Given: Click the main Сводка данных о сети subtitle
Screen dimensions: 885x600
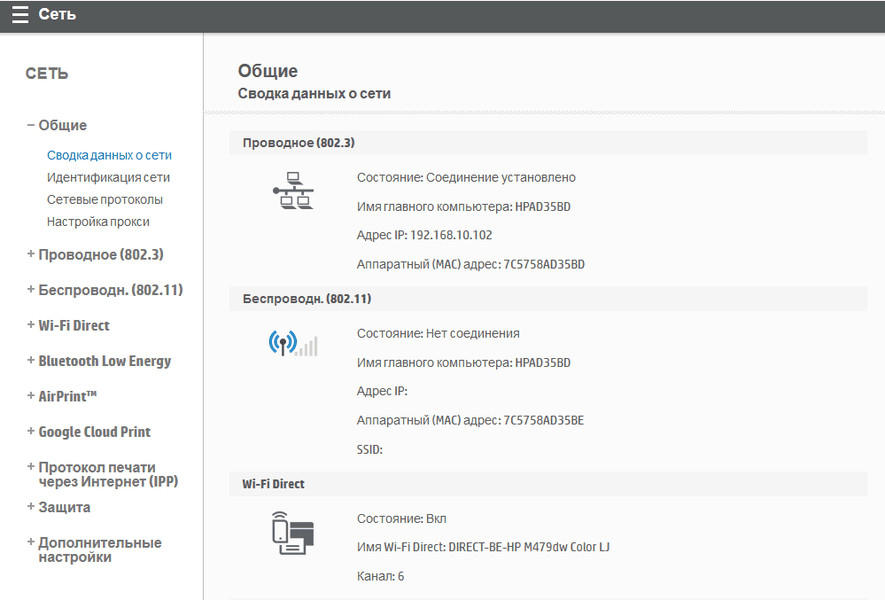Looking at the screenshot, I should tap(314, 93).
